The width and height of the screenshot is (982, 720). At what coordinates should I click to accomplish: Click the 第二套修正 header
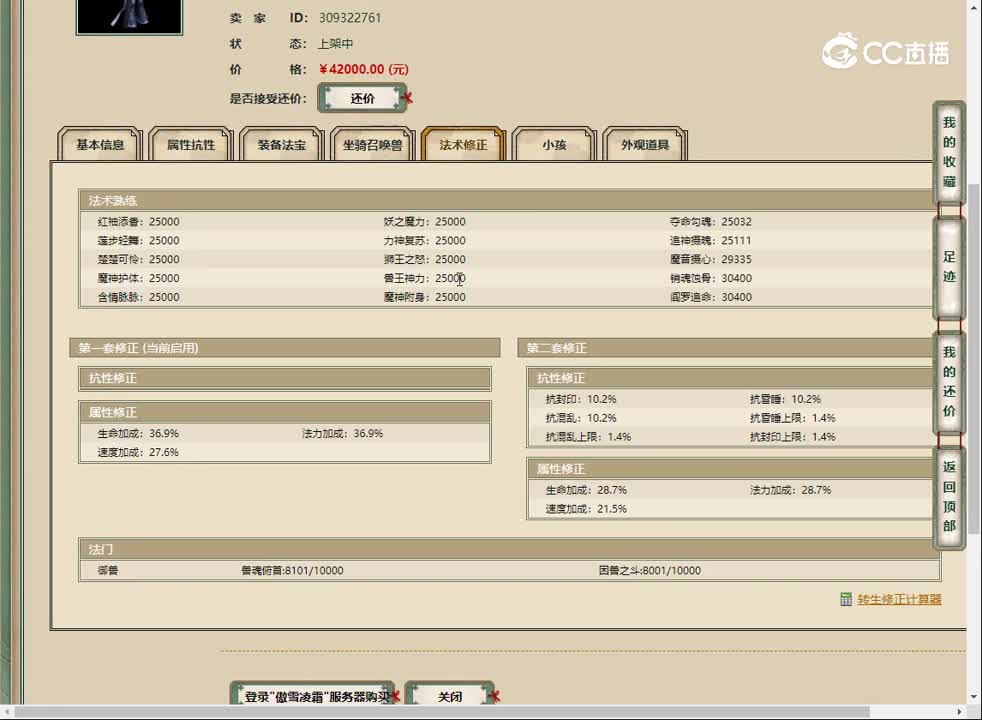click(x=726, y=348)
